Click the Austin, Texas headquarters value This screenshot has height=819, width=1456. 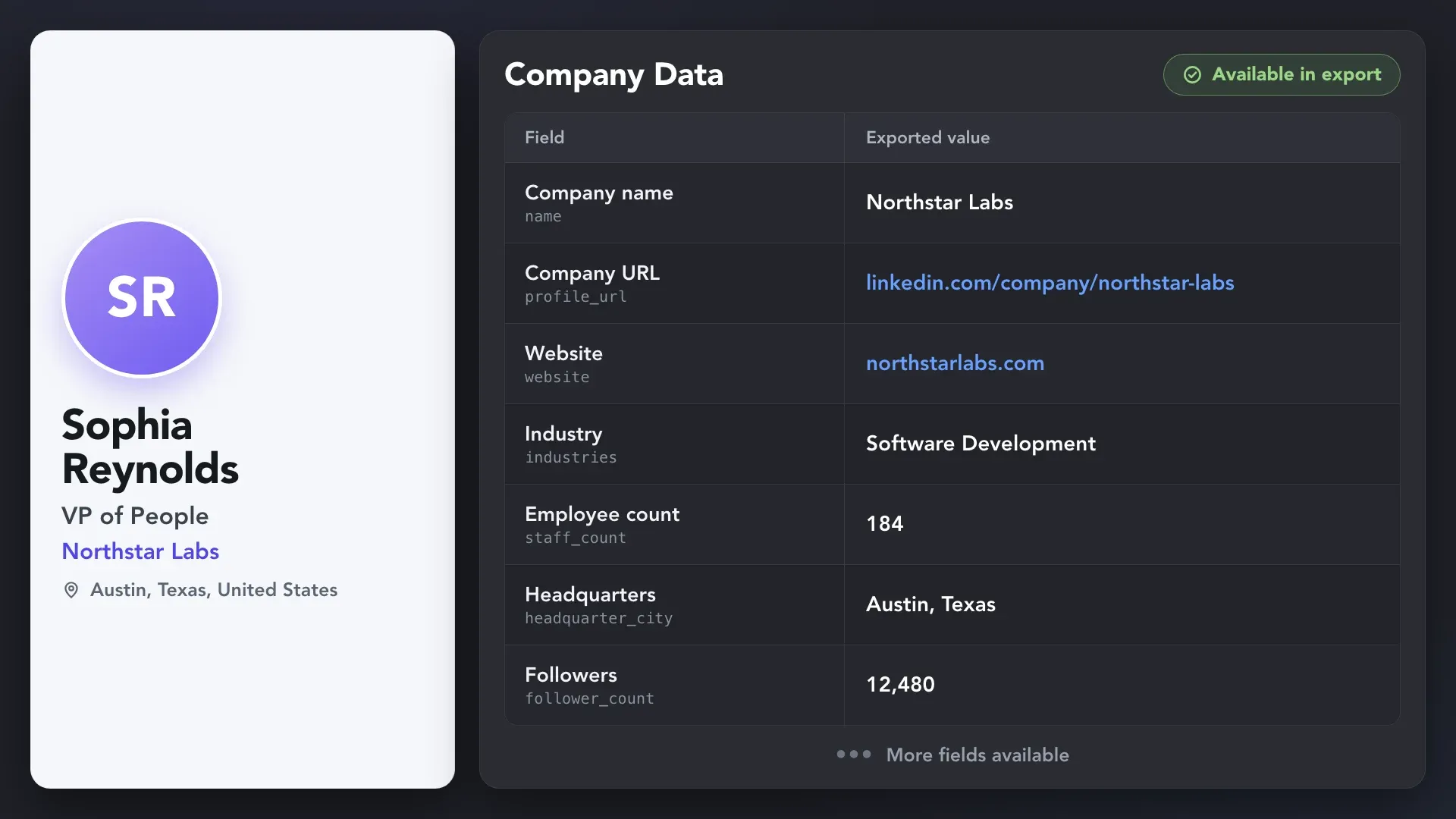pyautogui.click(x=930, y=604)
